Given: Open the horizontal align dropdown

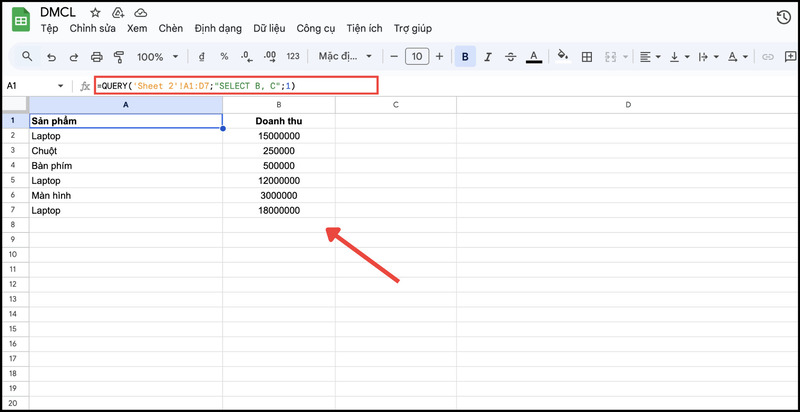Looking at the screenshot, I should point(650,57).
